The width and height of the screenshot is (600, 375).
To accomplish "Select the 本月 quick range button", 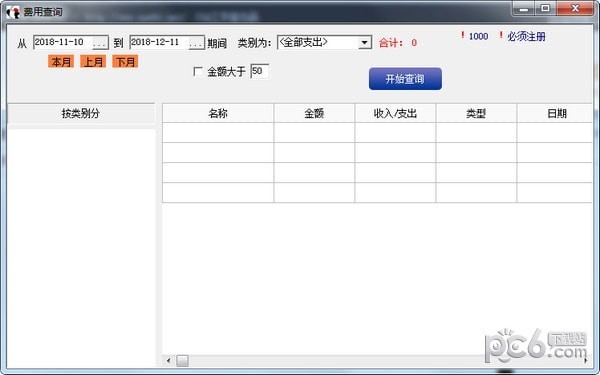I will (x=61, y=62).
